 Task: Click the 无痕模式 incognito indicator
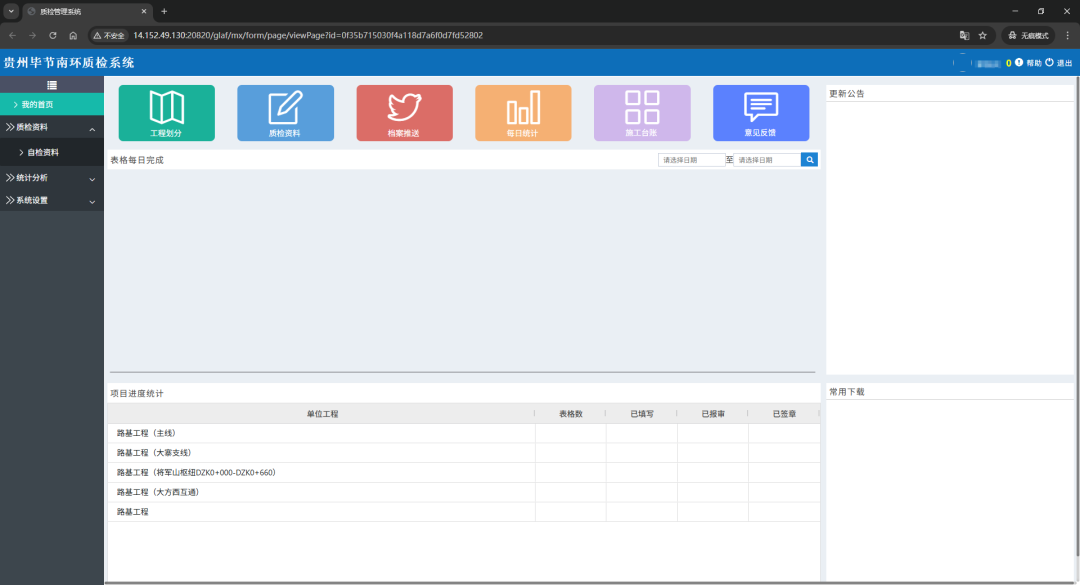pos(1028,35)
